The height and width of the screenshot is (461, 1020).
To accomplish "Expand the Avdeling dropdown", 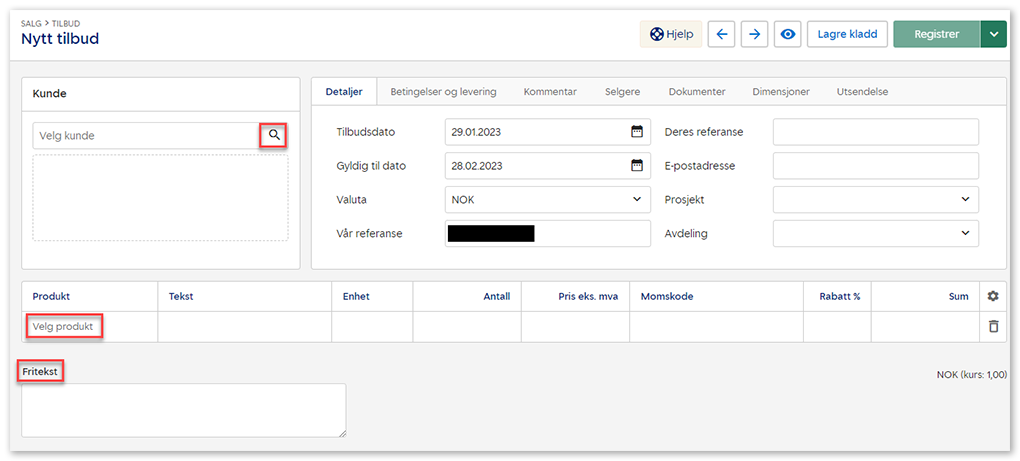I will (x=964, y=233).
